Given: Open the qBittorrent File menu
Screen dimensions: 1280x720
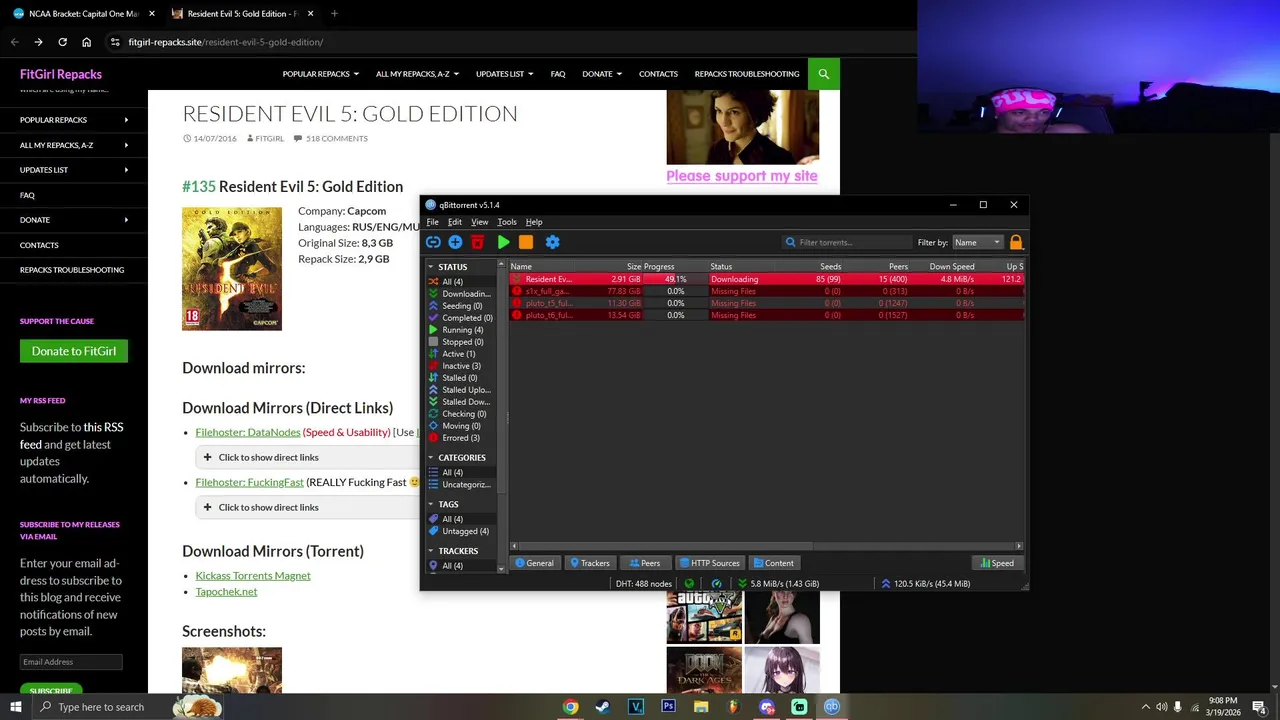Looking at the screenshot, I should pos(433,222).
